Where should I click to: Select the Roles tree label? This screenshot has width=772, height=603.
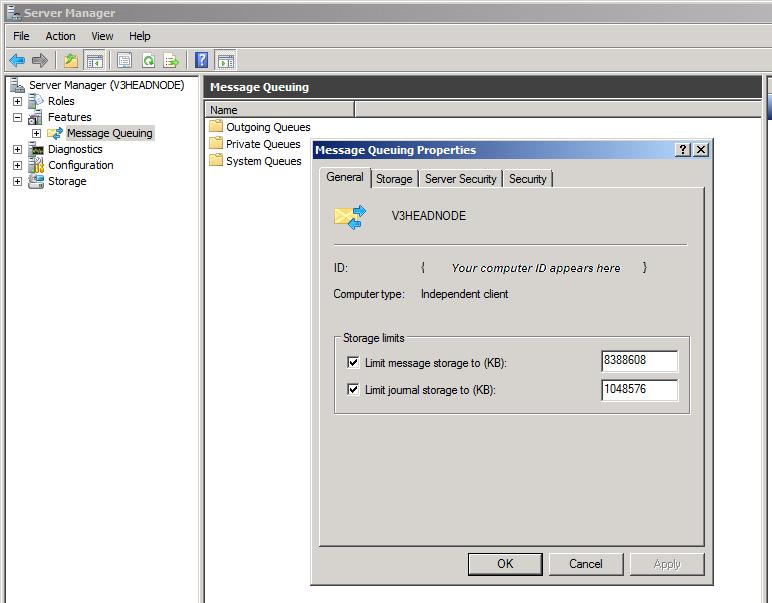coord(61,101)
